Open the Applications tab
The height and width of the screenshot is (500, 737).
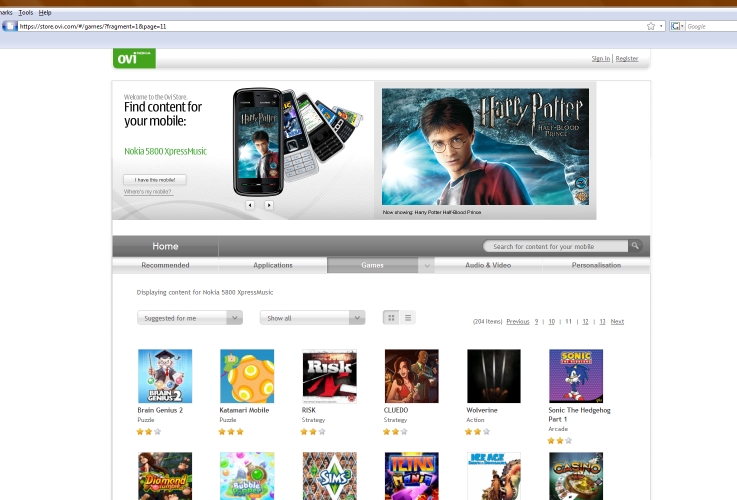tap(273, 266)
